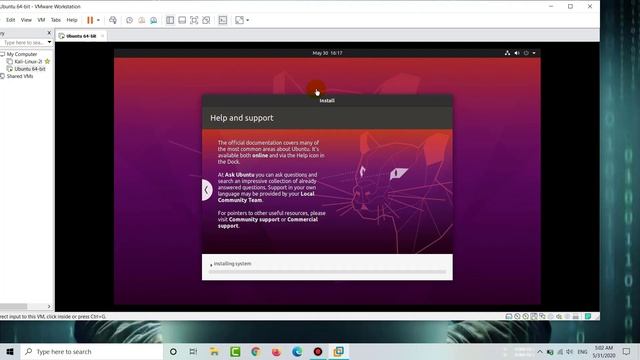
Task: Click the Ubuntu network status icon
Action: pos(507,53)
